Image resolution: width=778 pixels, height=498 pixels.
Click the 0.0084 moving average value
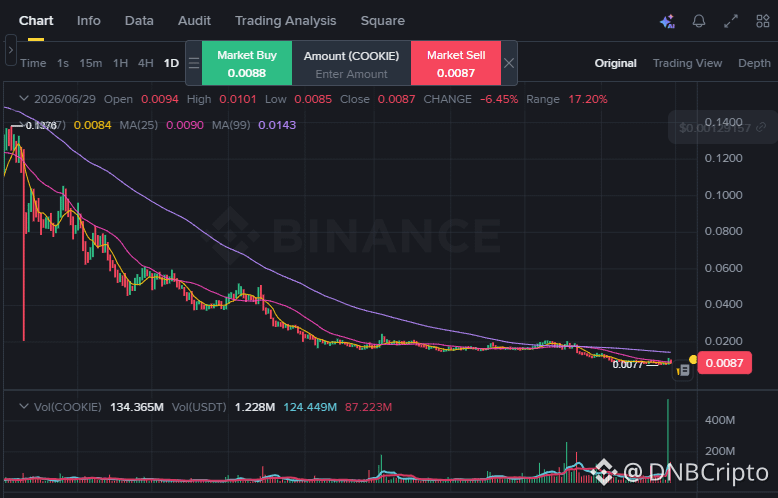coord(92,125)
